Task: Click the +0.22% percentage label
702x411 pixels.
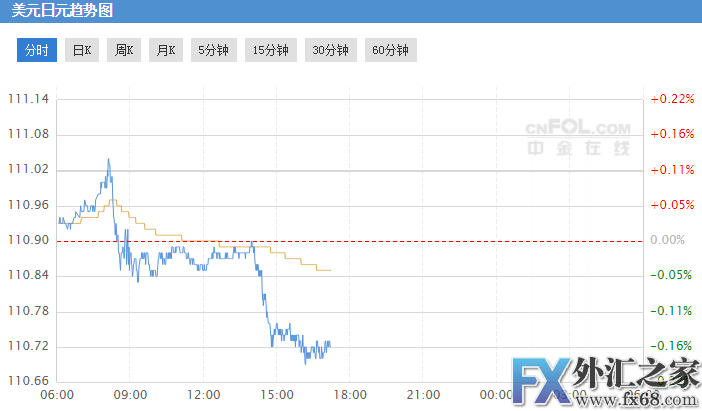Action: pos(671,99)
